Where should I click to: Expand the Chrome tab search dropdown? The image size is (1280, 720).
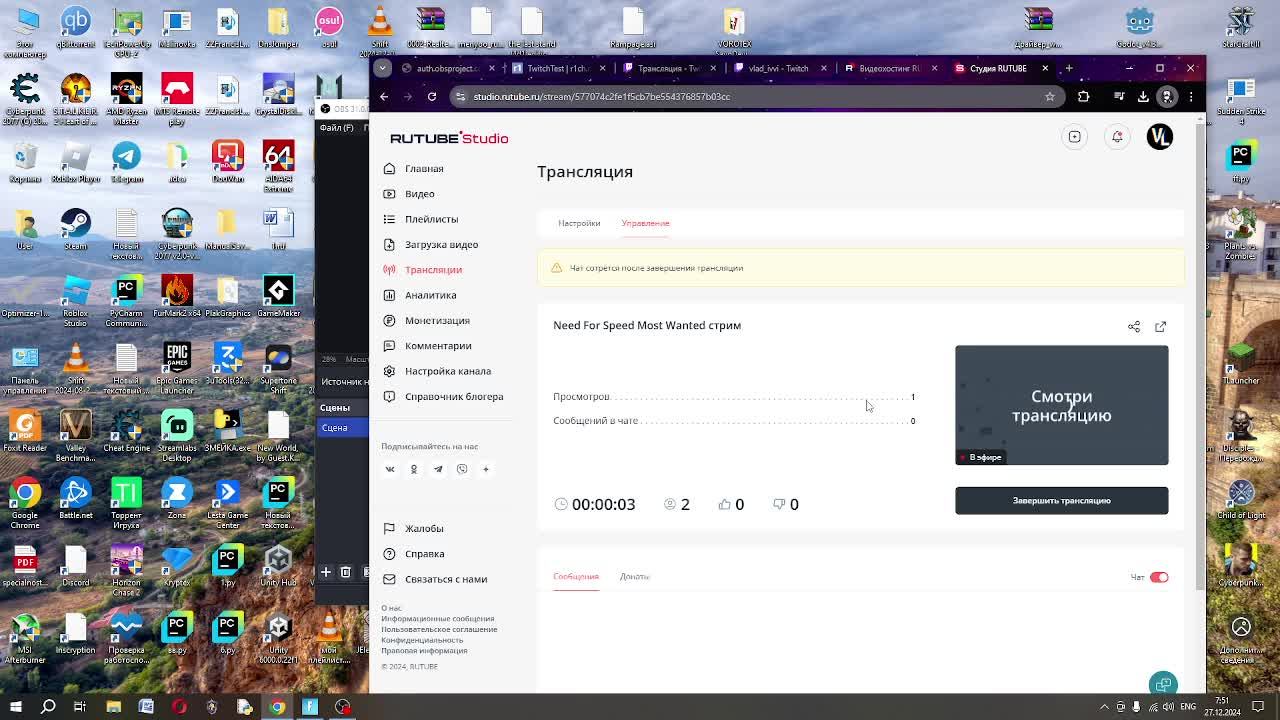382,68
